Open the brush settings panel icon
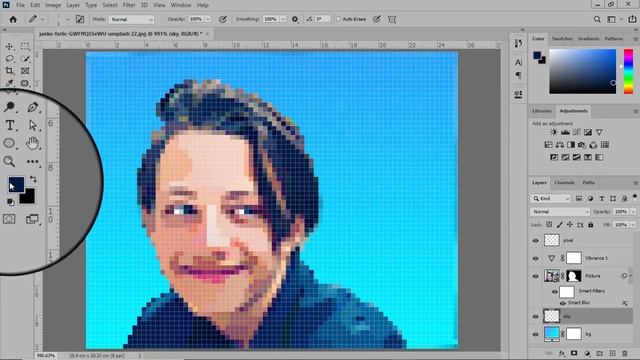This screenshot has height=360, width=640. [80, 19]
